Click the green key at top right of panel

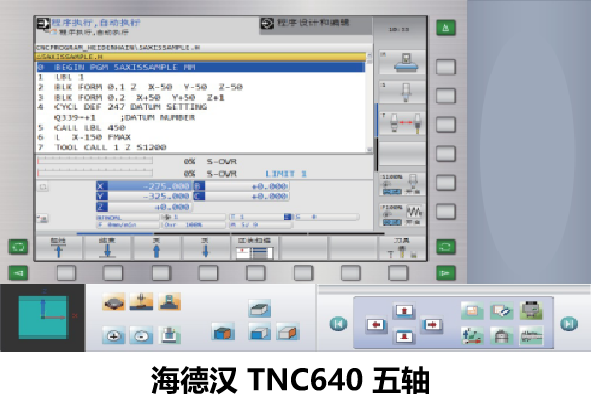click(446, 28)
